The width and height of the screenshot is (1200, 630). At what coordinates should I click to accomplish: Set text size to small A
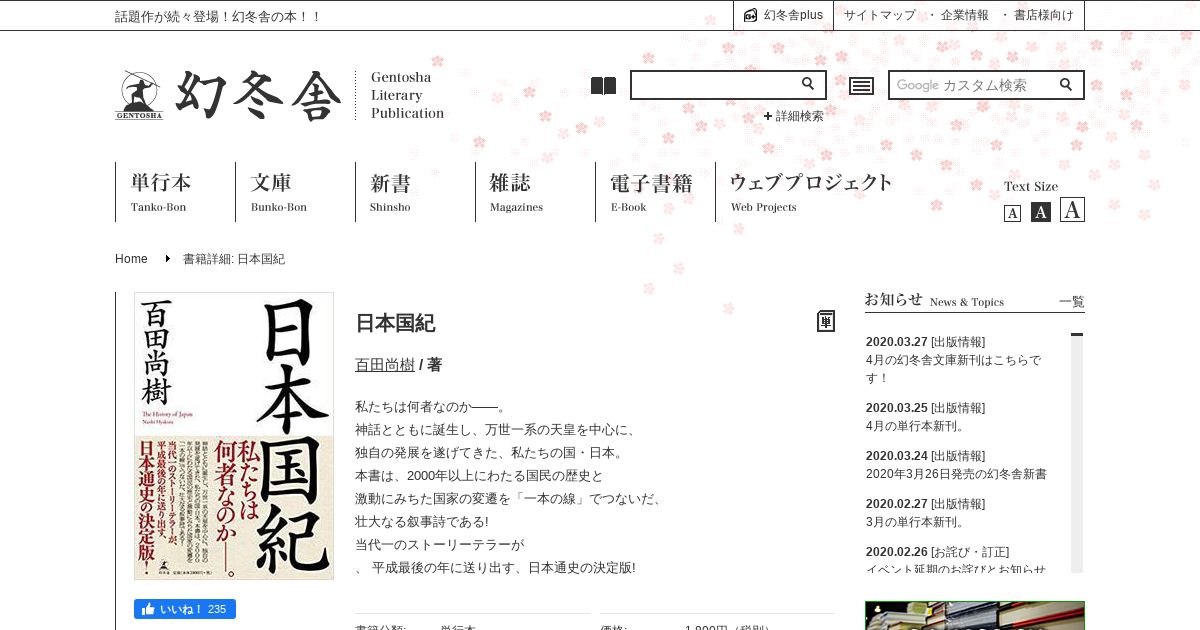[1012, 213]
